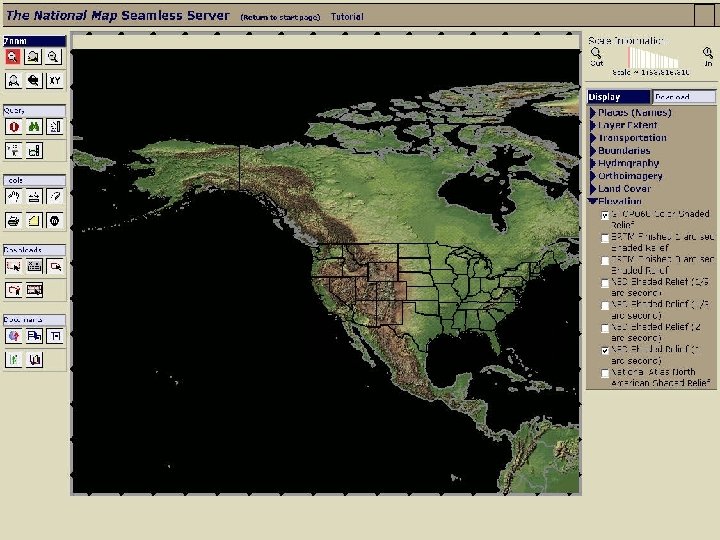720x540 pixels.
Task: Click the first icon in the second Query row
Action: click(13, 151)
